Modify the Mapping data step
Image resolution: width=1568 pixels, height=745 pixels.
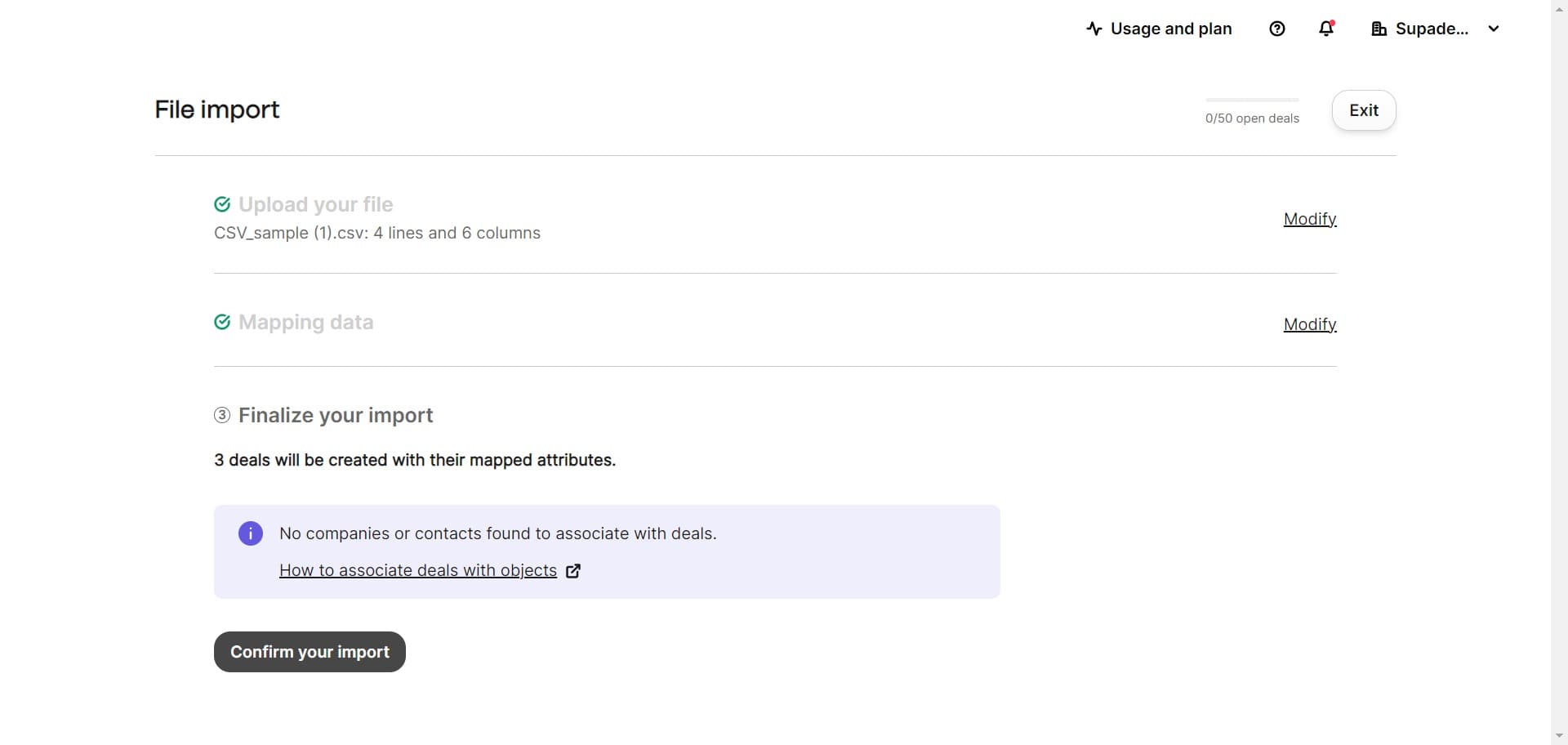click(x=1309, y=324)
